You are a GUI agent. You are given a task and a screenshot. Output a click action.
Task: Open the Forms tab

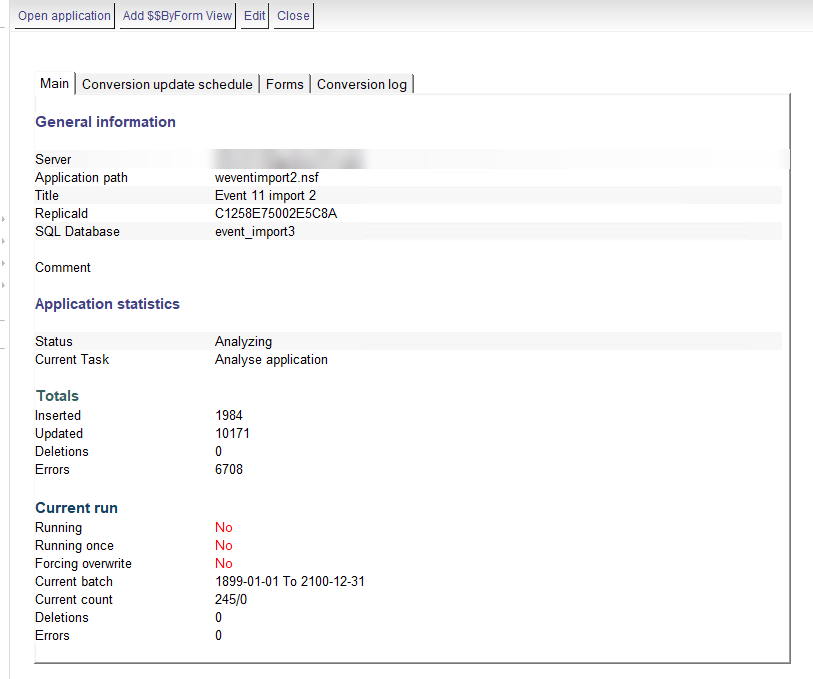285,84
